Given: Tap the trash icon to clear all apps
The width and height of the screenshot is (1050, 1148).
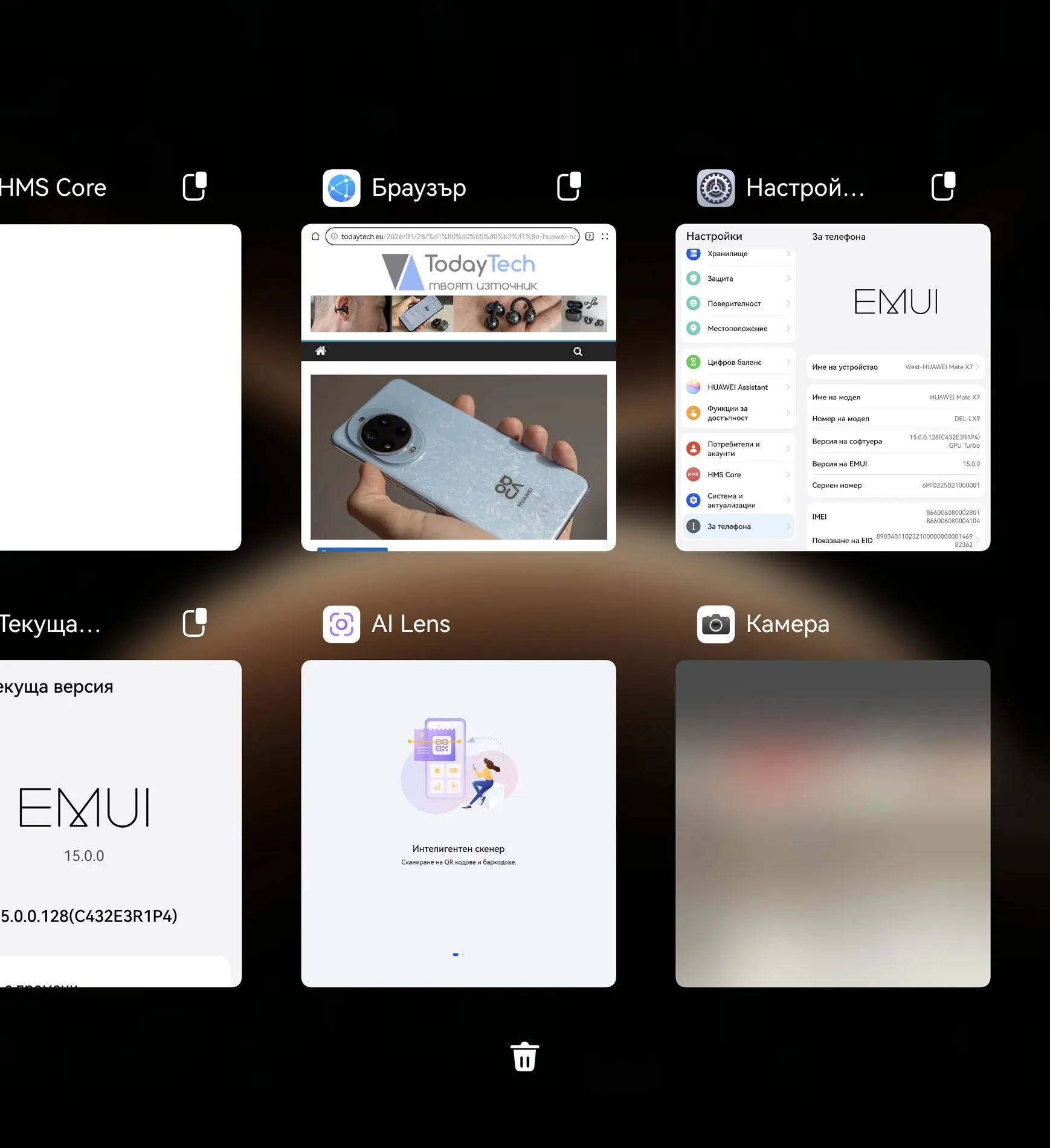Looking at the screenshot, I should [x=524, y=1057].
